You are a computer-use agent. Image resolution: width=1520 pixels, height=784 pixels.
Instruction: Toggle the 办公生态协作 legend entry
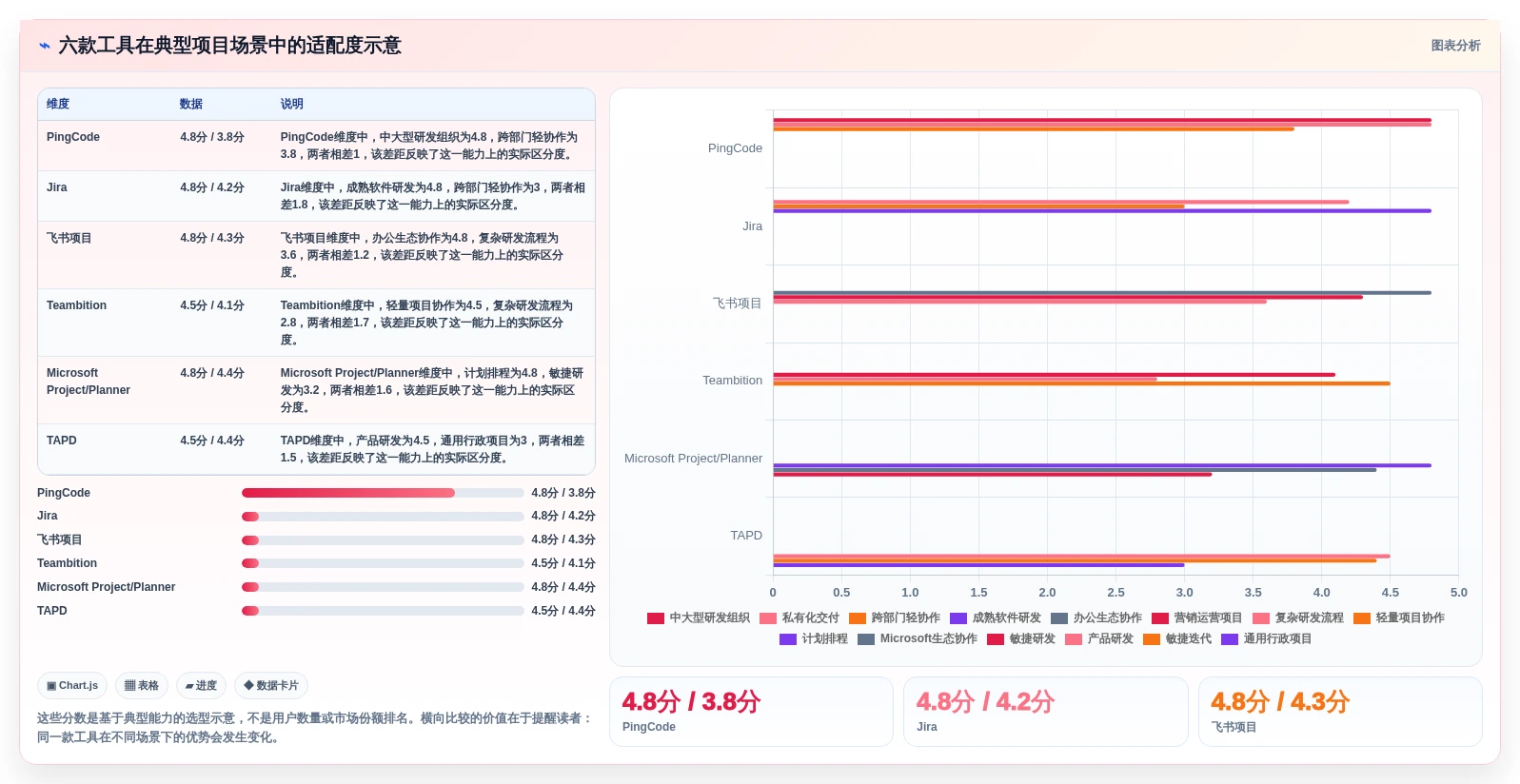(1096, 617)
